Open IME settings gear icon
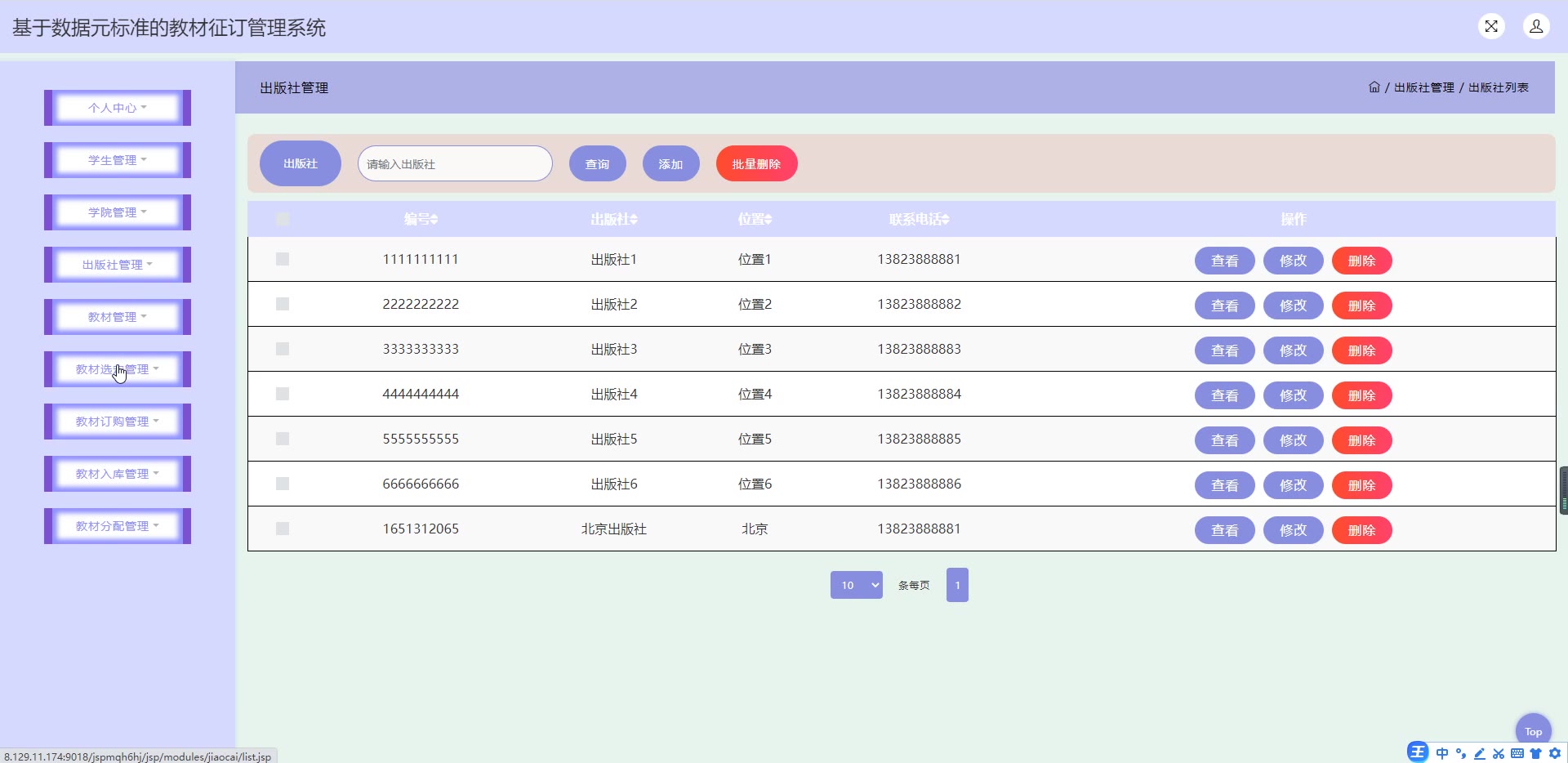Image resolution: width=1568 pixels, height=763 pixels. 1555,753
